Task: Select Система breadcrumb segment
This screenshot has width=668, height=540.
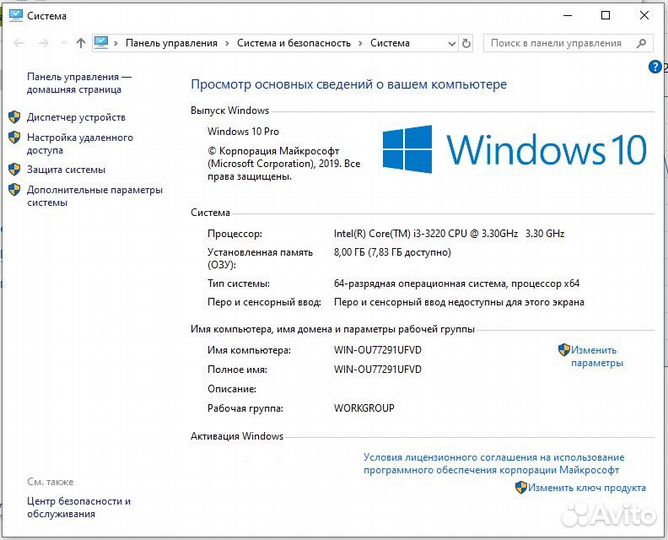Action: (390, 43)
